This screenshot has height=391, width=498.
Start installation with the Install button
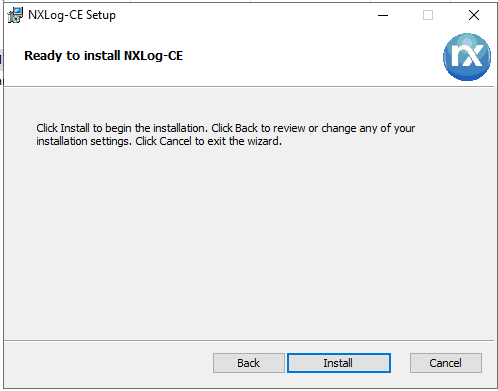tap(339, 363)
